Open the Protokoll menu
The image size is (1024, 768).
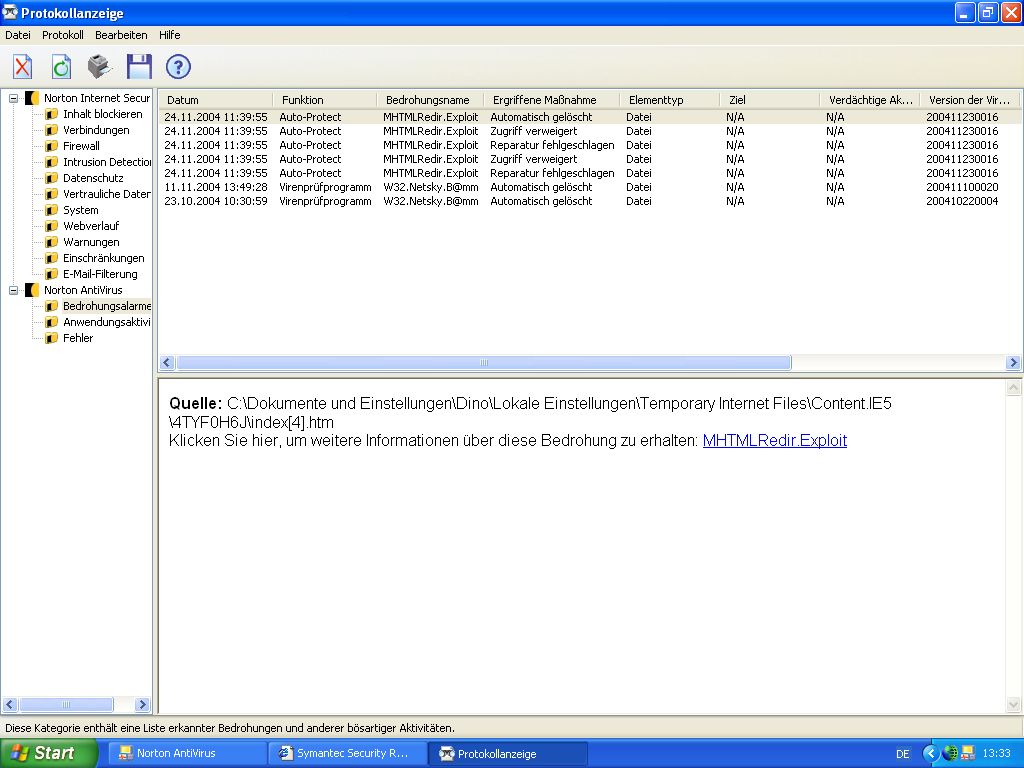(63, 35)
